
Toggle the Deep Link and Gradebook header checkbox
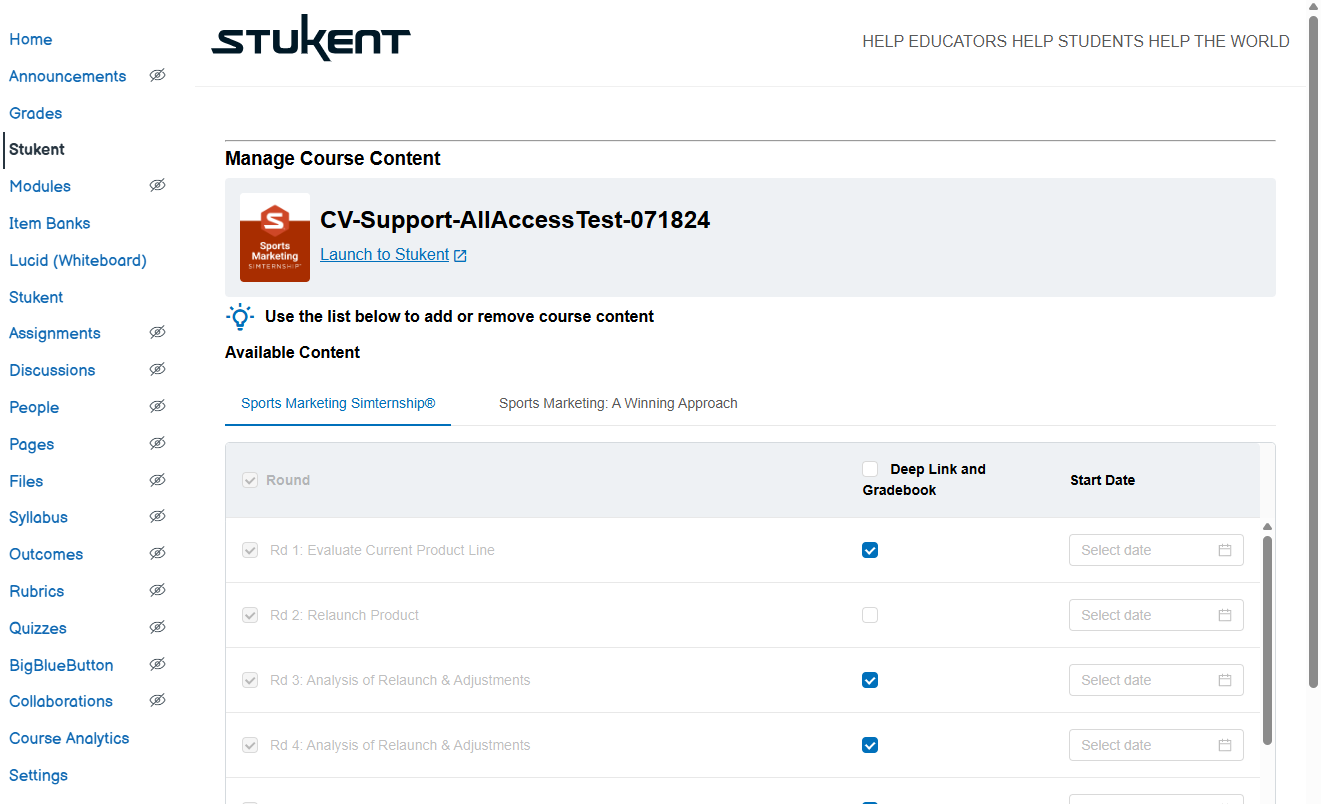click(870, 469)
